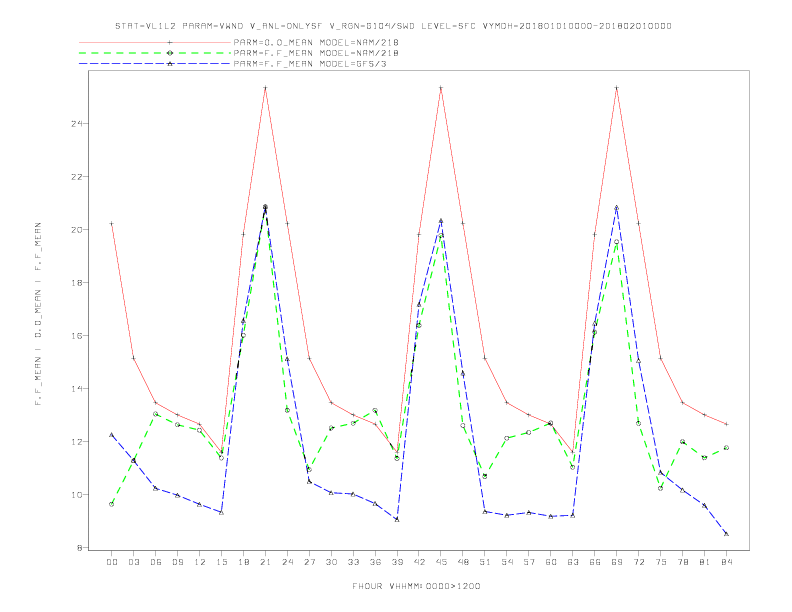Viewport: 792px width, 612px height.
Task: Click x-axis tick label 81
Action: pos(705,562)
